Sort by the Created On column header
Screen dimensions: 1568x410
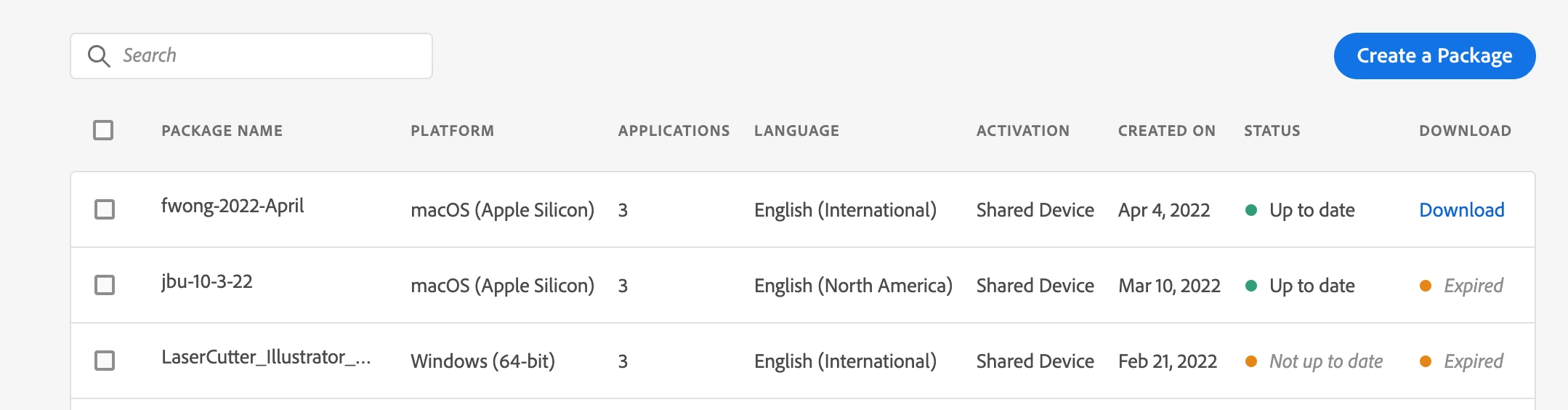click(x=1167, y=131)
